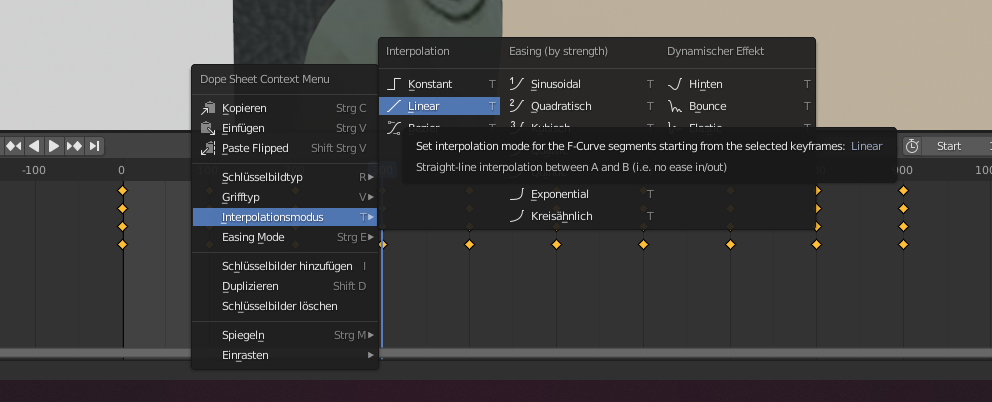Toggle preview range stopwatch icon

pos(912,146)
